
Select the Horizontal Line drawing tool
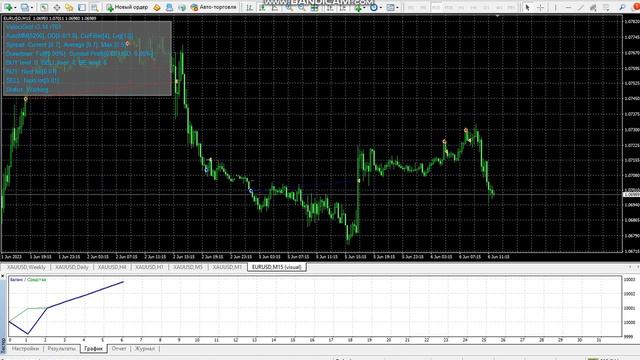pyautogui.click(x=568, y=7)
